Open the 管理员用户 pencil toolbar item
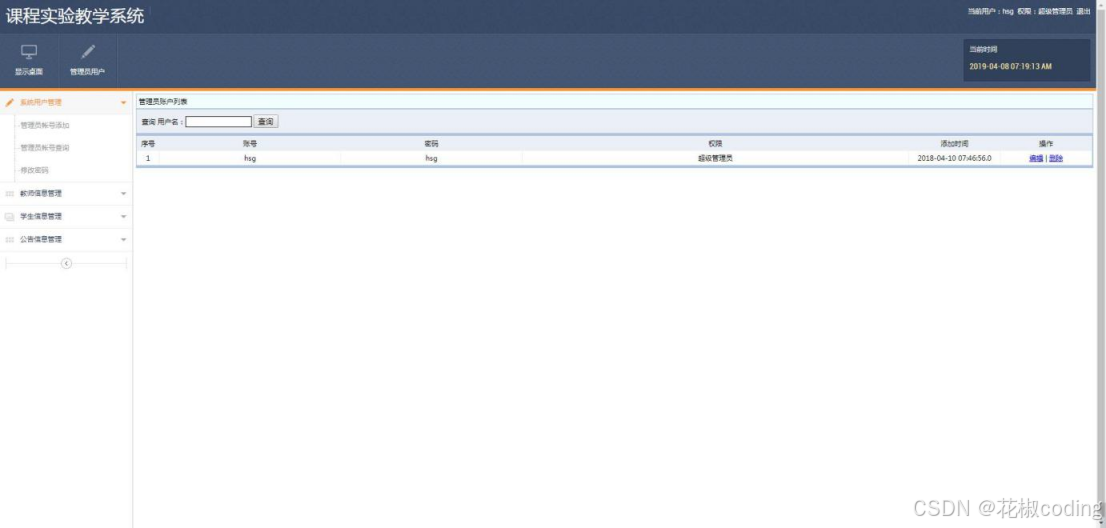The width and height of the screenshot is (1106, 528). (x=87, y=61)
